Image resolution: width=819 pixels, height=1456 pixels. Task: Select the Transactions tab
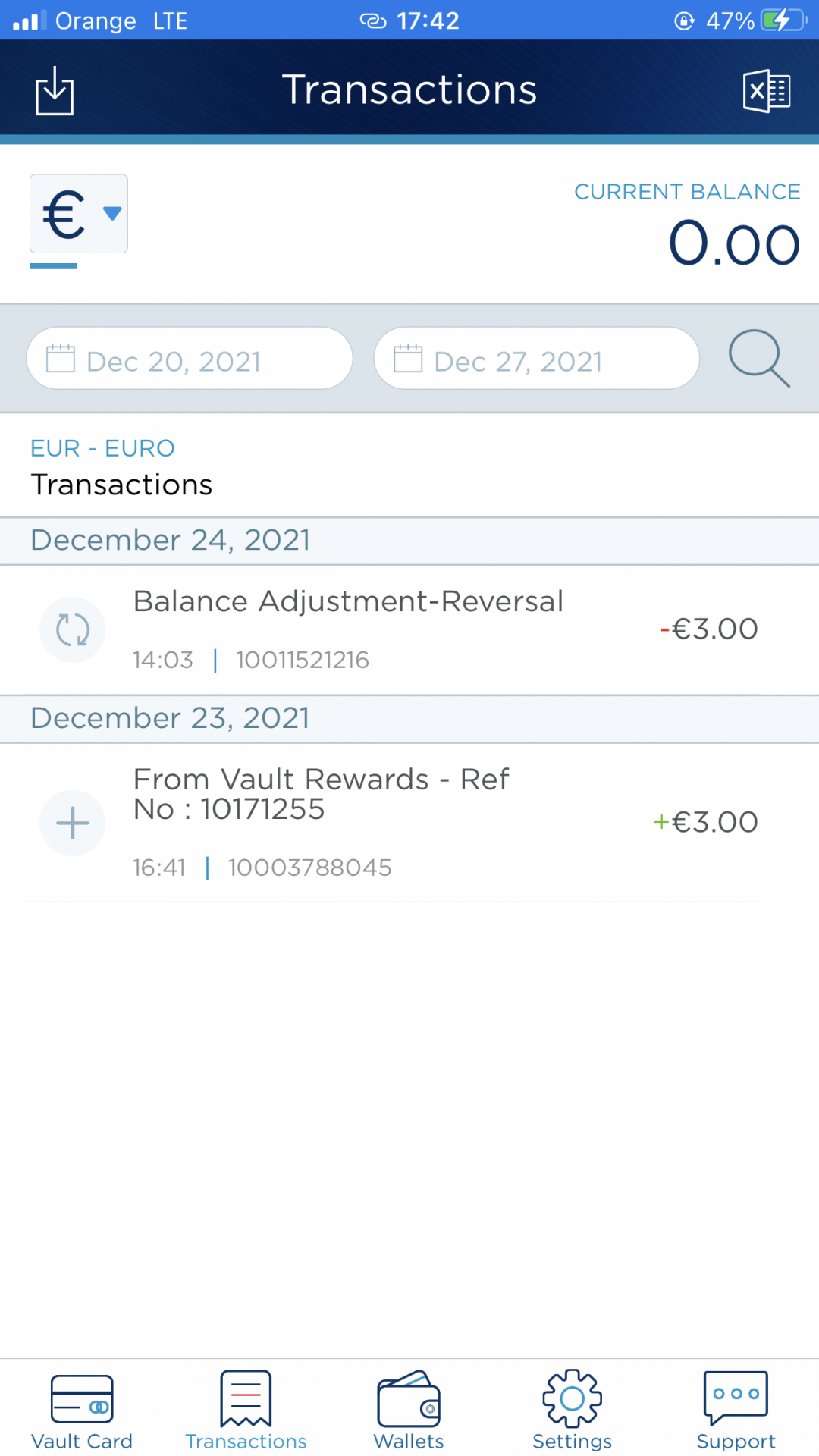tap(246, 1409)
